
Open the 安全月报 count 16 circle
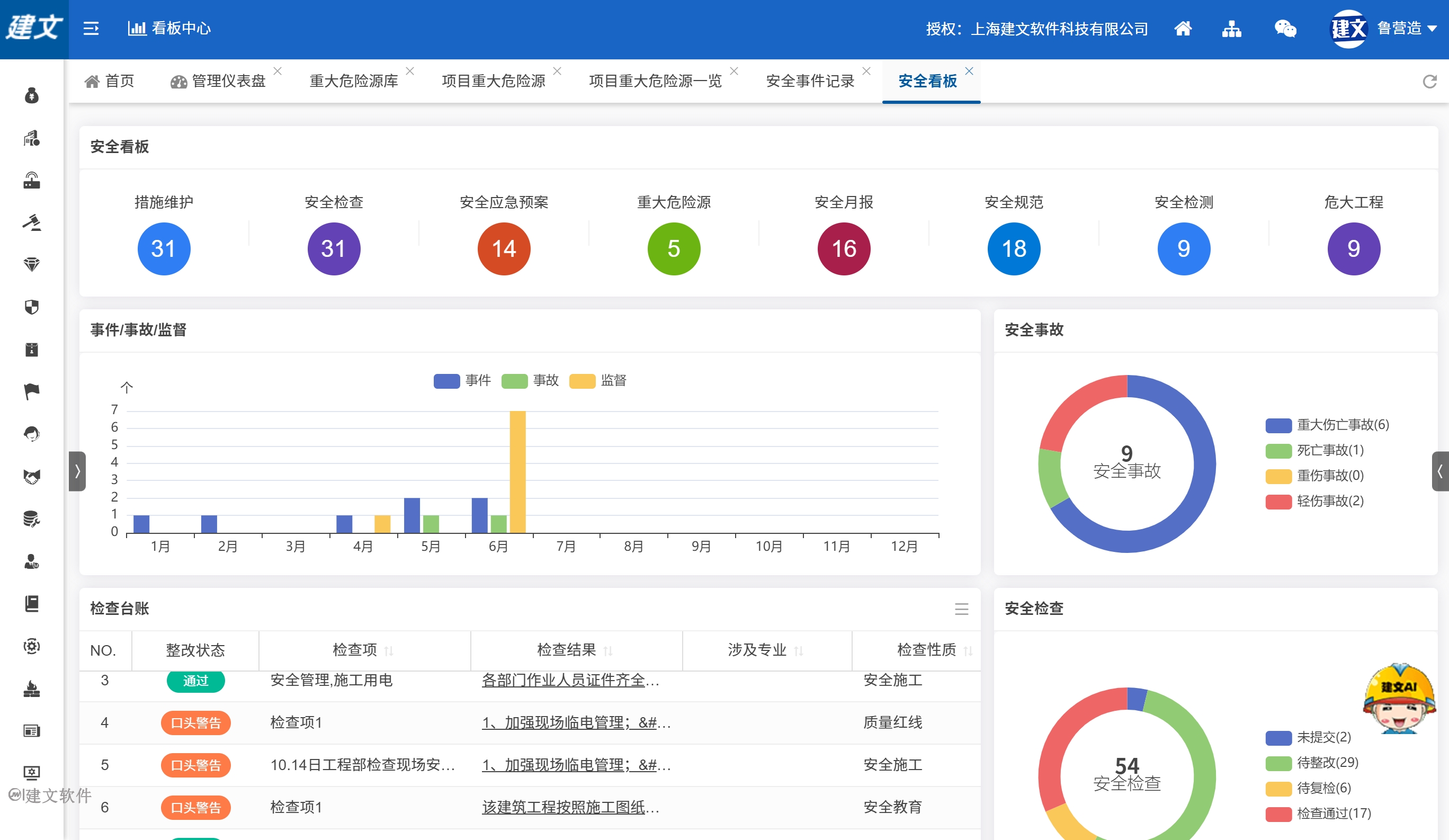tap(844, 249)
